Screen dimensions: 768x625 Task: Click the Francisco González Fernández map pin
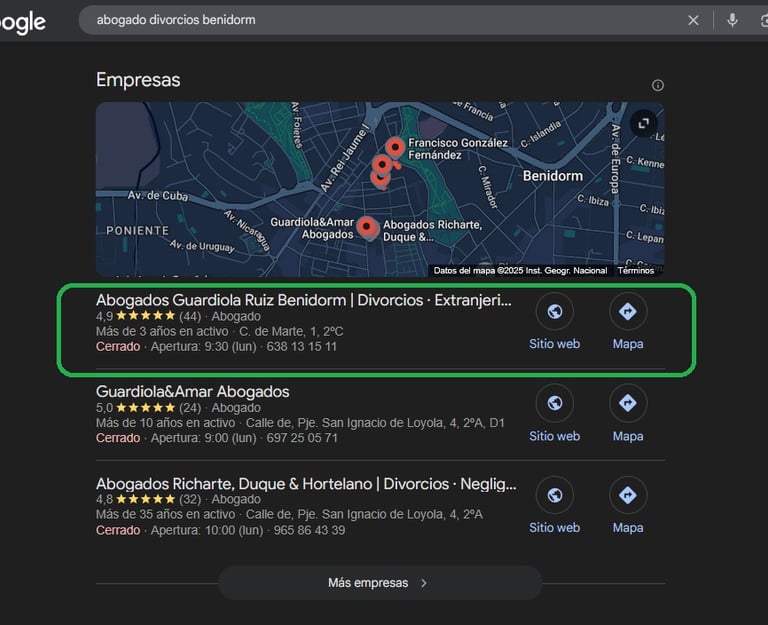click(x=395, y=147)
